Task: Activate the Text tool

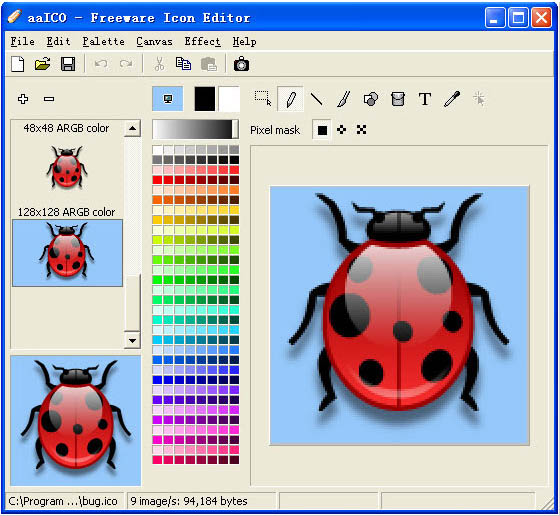Action: pyautogui.click(x=425, y=99)
